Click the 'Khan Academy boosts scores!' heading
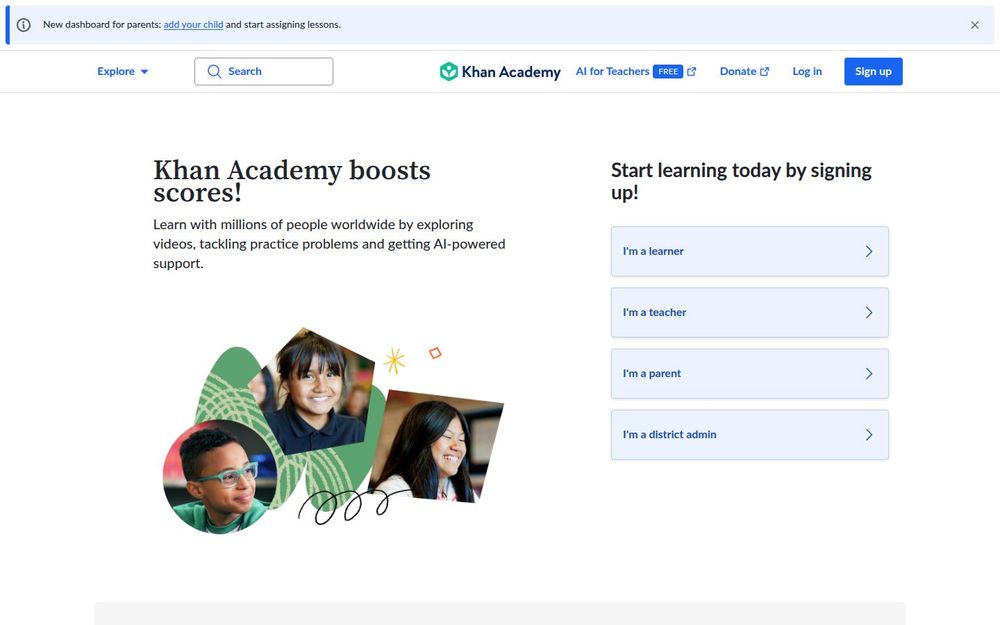 click(292, 181)
